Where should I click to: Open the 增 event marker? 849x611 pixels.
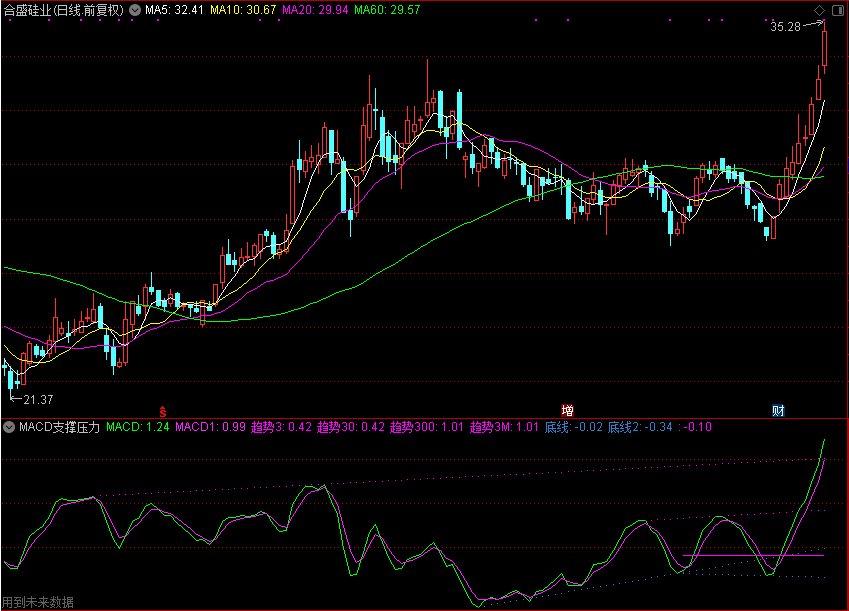(567, 411)
